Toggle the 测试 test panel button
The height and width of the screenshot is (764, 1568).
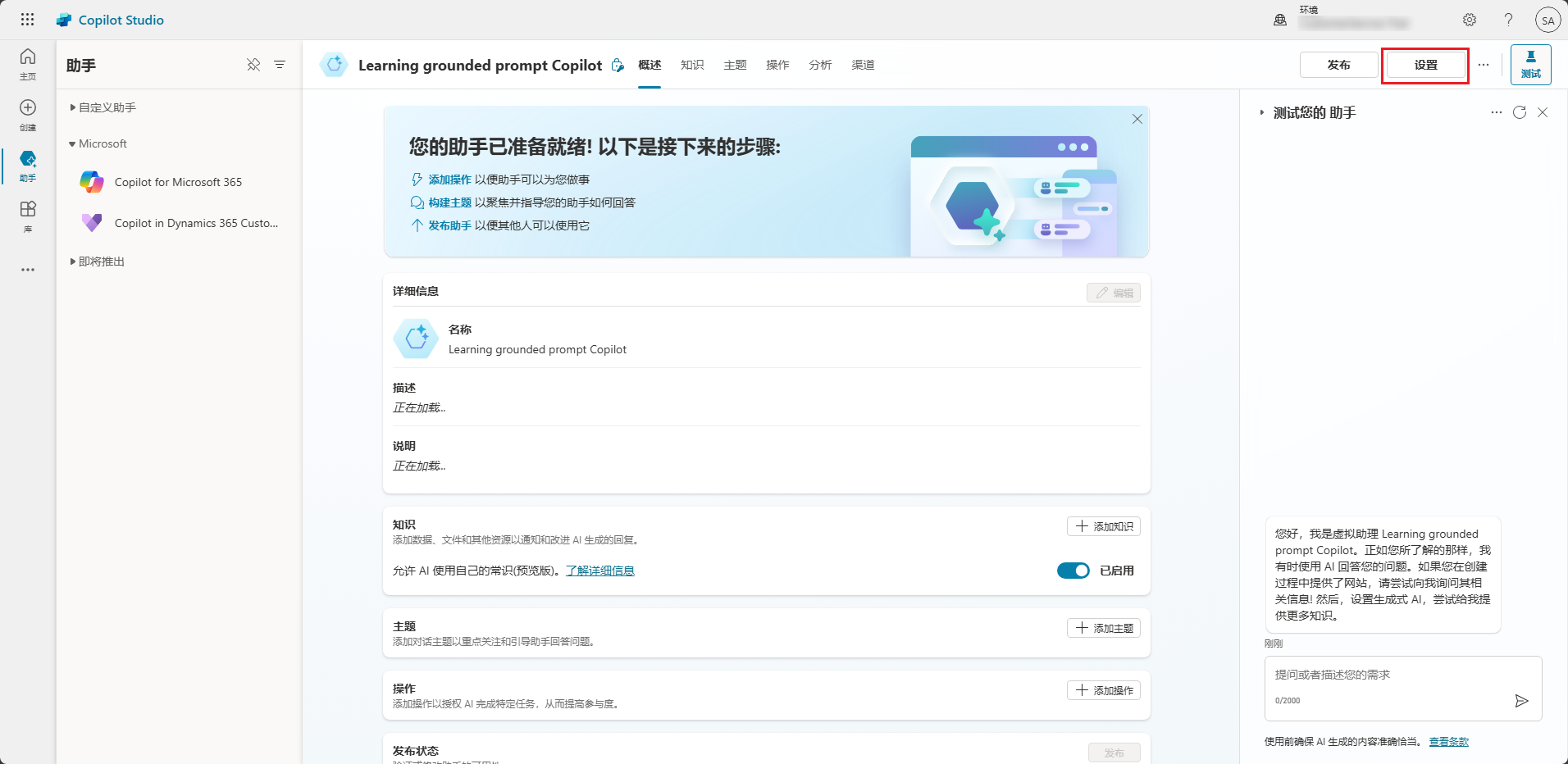pos(1530,65)
